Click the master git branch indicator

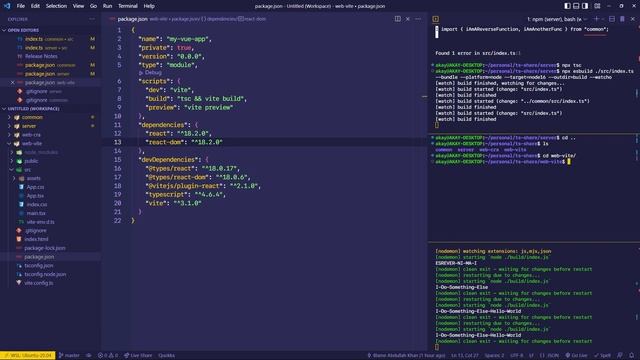pos(69,356)
